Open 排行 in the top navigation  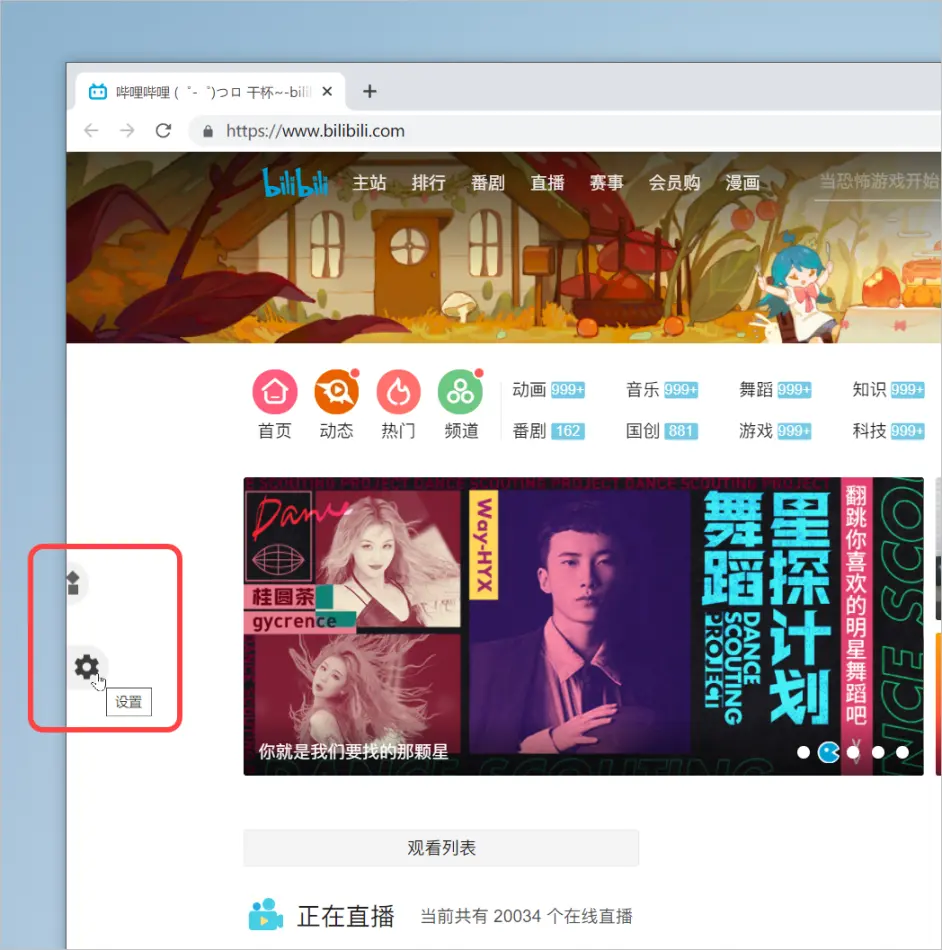point(428,183)
